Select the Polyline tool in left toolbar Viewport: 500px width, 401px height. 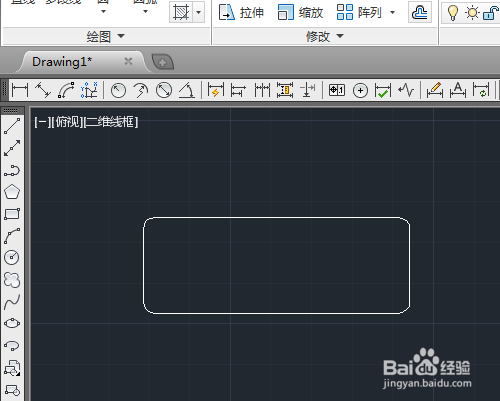pyautogui.click(x=12, y=170)
